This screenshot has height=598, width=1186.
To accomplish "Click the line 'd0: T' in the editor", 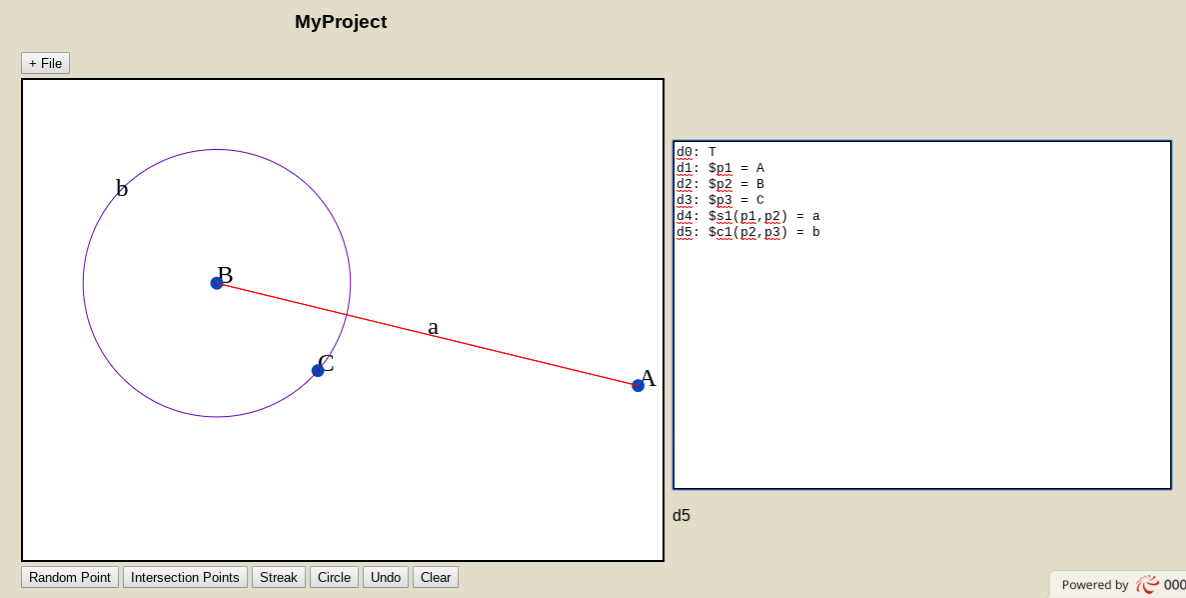I will (x=696, y=152).
